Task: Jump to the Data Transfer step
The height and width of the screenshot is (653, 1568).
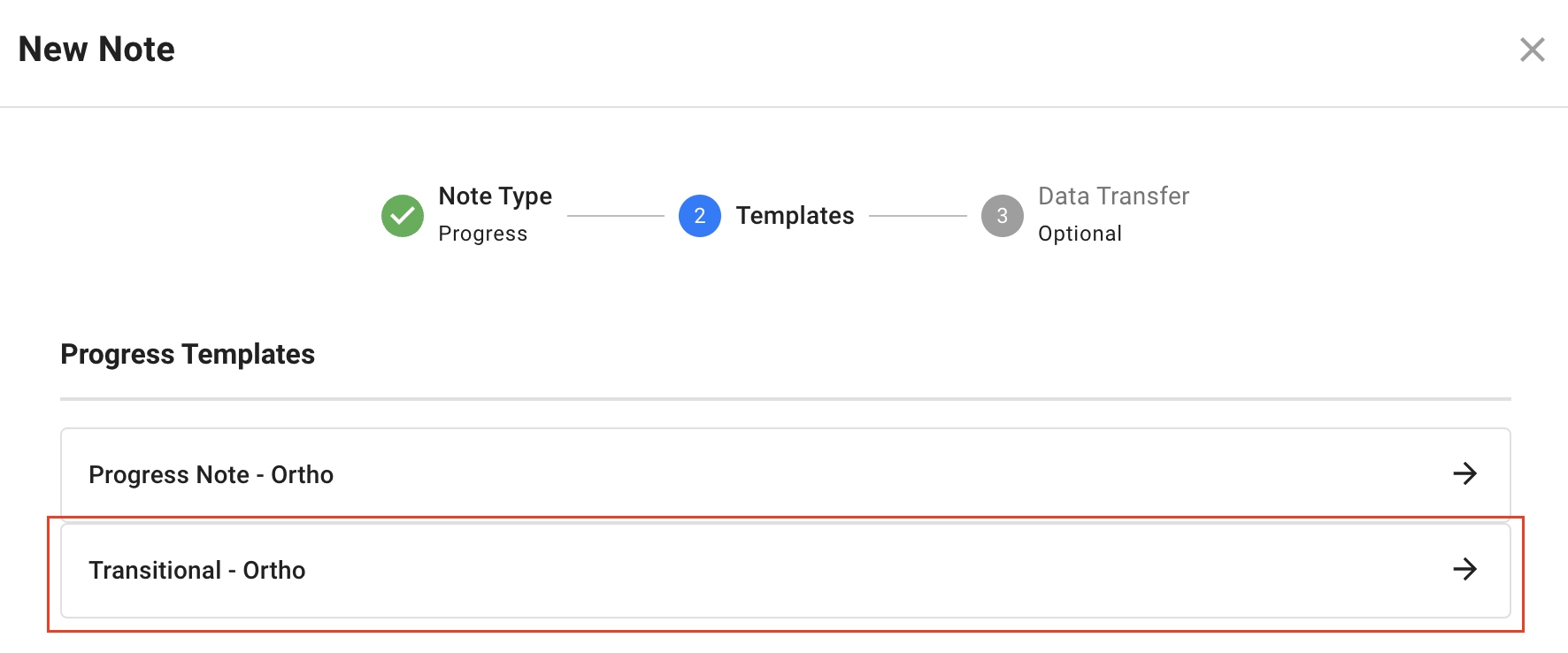Action: 1113,196
